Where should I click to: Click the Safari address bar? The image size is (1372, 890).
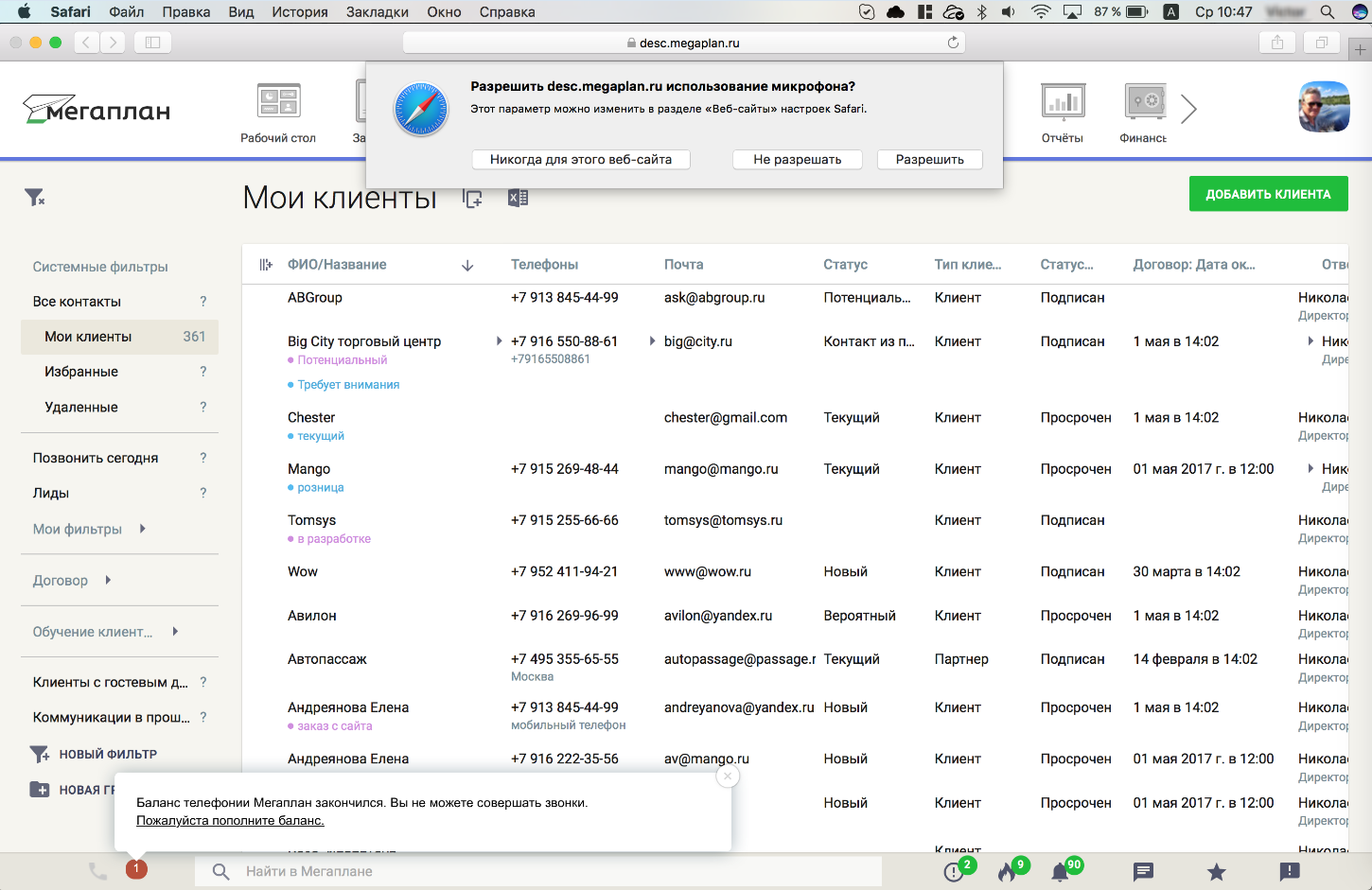tap(684, 43)
